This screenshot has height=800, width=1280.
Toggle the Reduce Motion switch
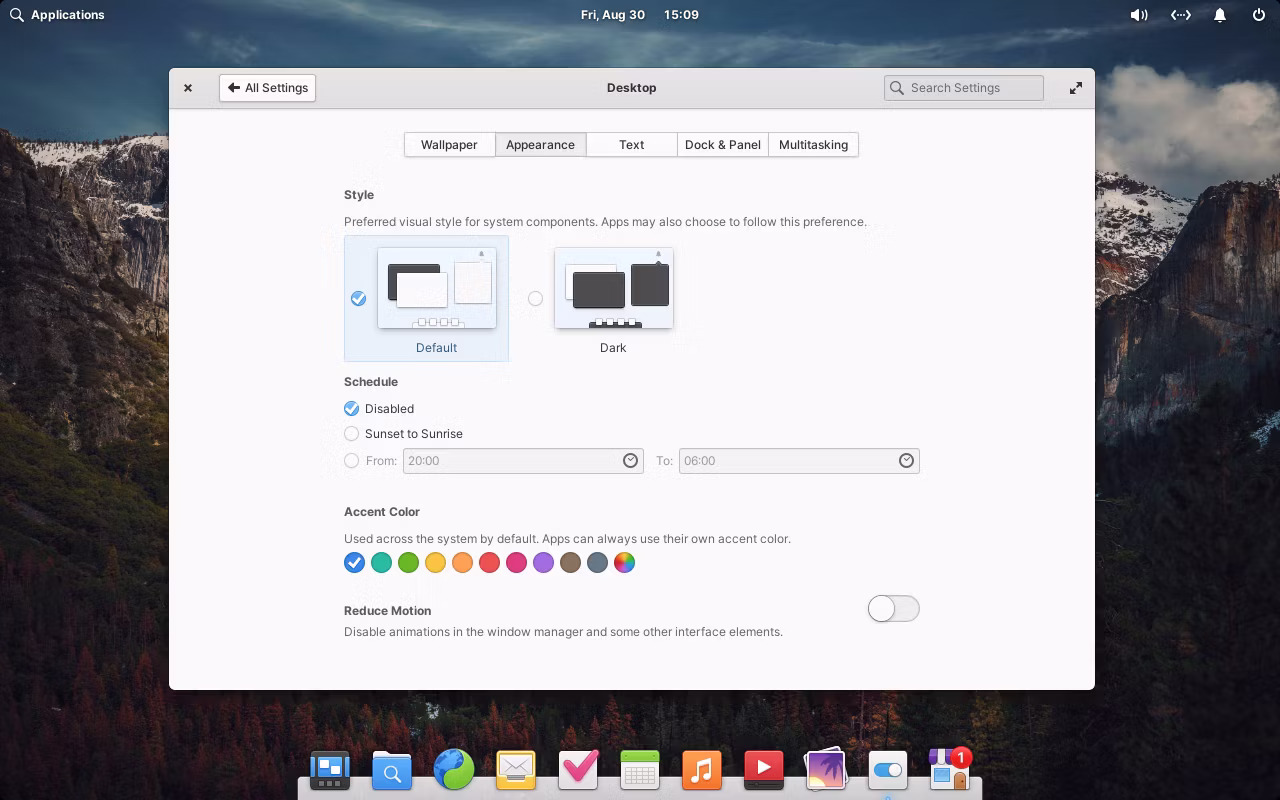coord(893,609)
